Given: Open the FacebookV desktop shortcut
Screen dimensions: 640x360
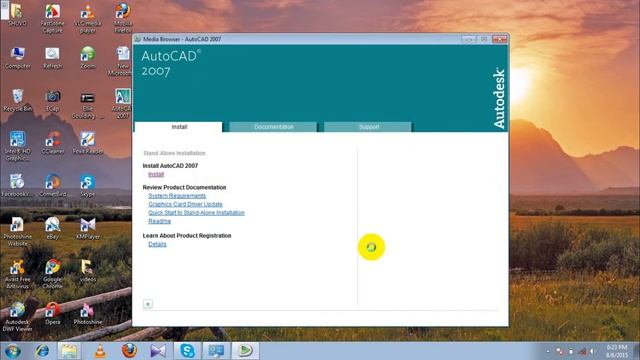Looking at the screenshot, I should pyautogui.click(x=17, y=186).
